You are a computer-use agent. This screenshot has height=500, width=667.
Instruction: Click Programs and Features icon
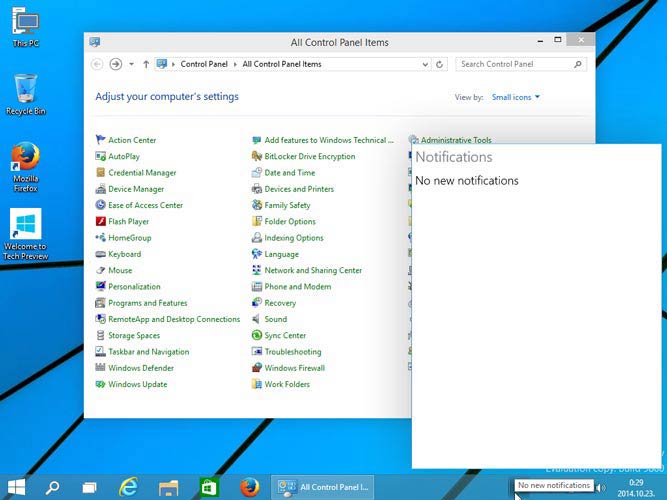coord(100,303)
